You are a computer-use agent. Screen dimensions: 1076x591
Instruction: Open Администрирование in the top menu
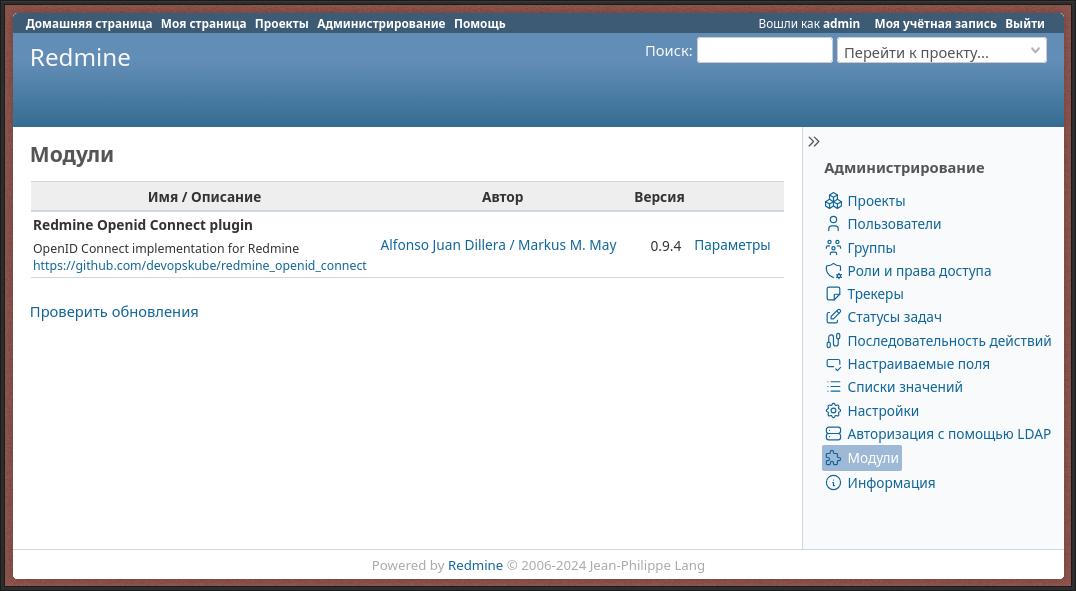(x=381, y=23)
